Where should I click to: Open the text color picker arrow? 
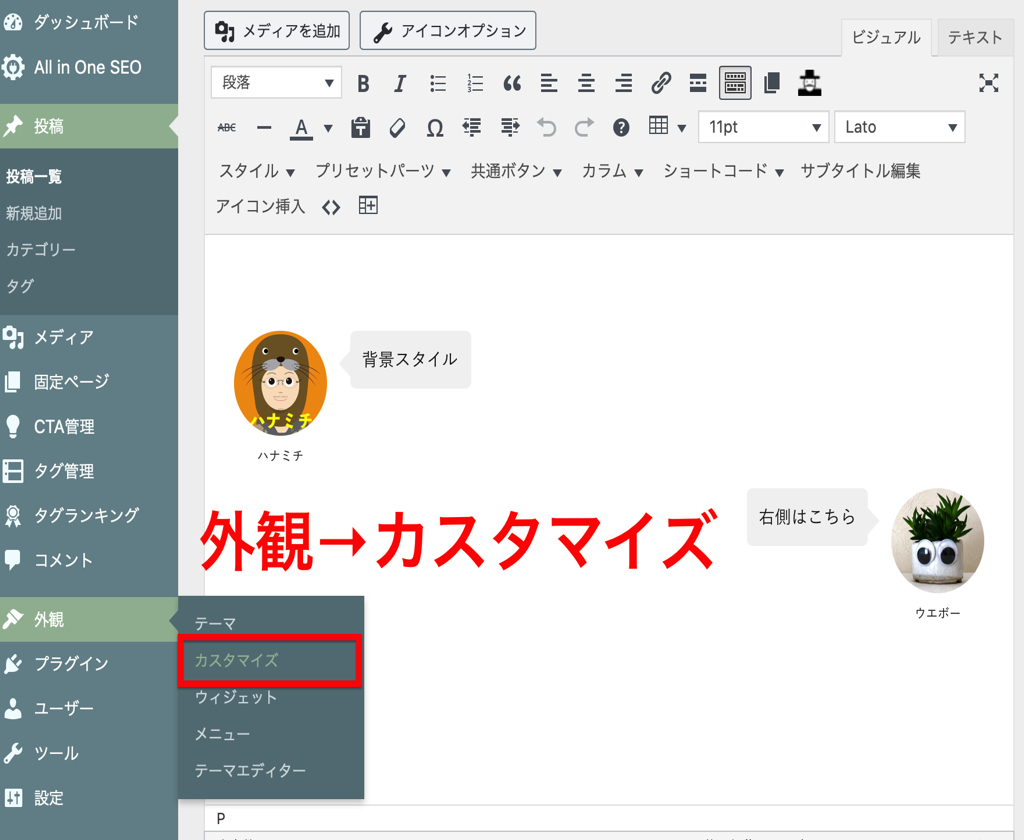(x=328, y=129)
